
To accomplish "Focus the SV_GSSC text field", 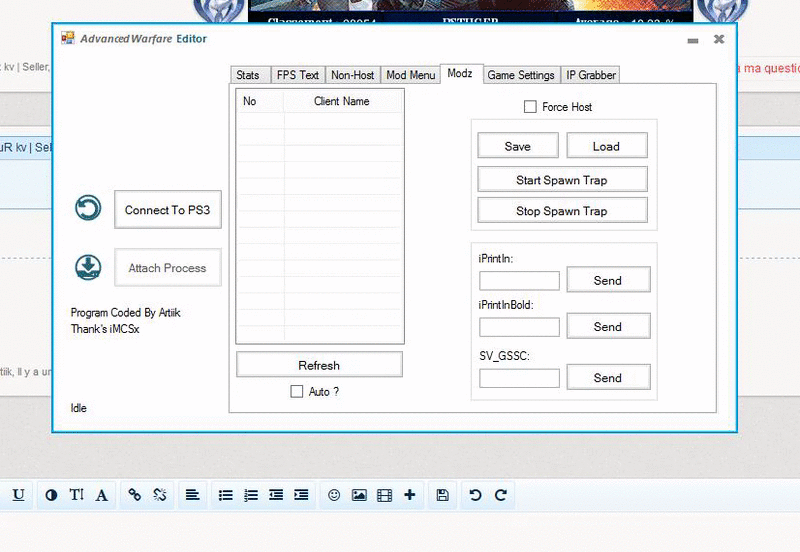I will click(519, 378).
